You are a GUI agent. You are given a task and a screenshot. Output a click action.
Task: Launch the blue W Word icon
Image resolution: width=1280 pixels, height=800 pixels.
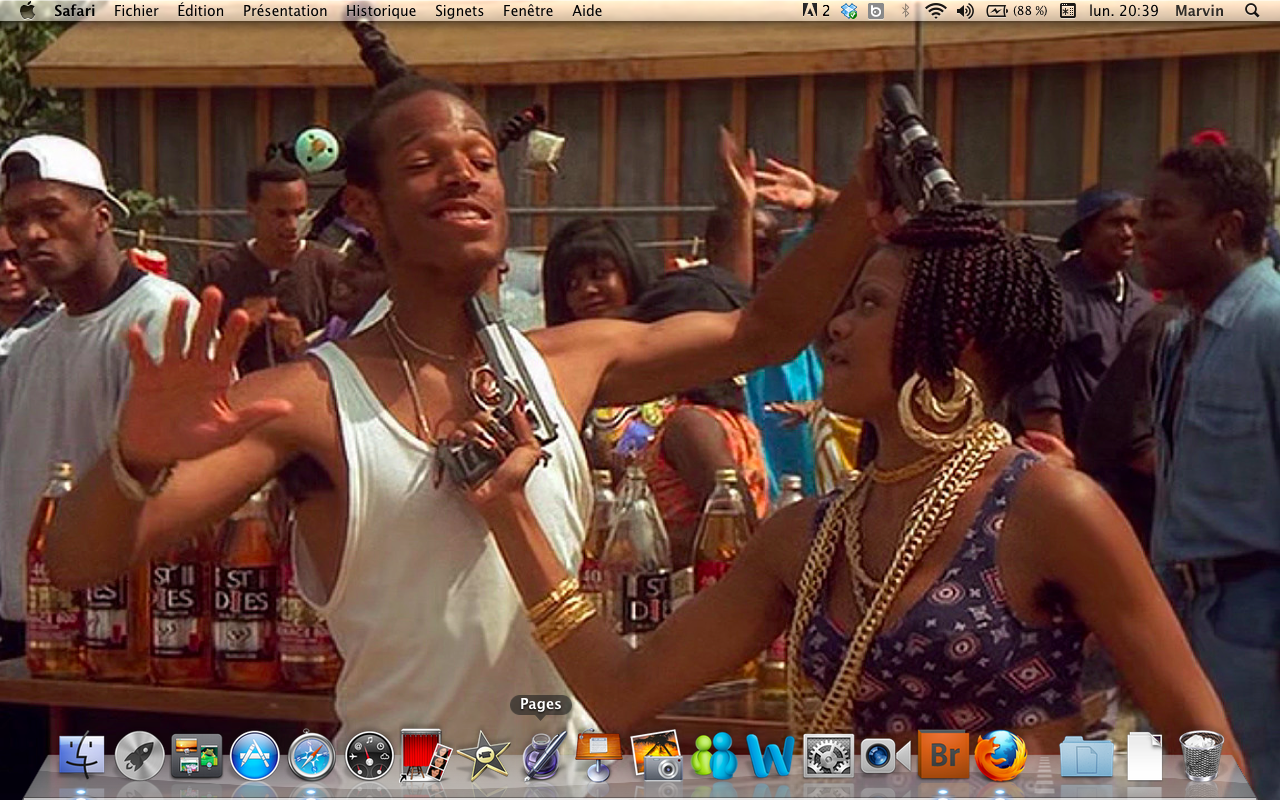click(x=771, y=757)
